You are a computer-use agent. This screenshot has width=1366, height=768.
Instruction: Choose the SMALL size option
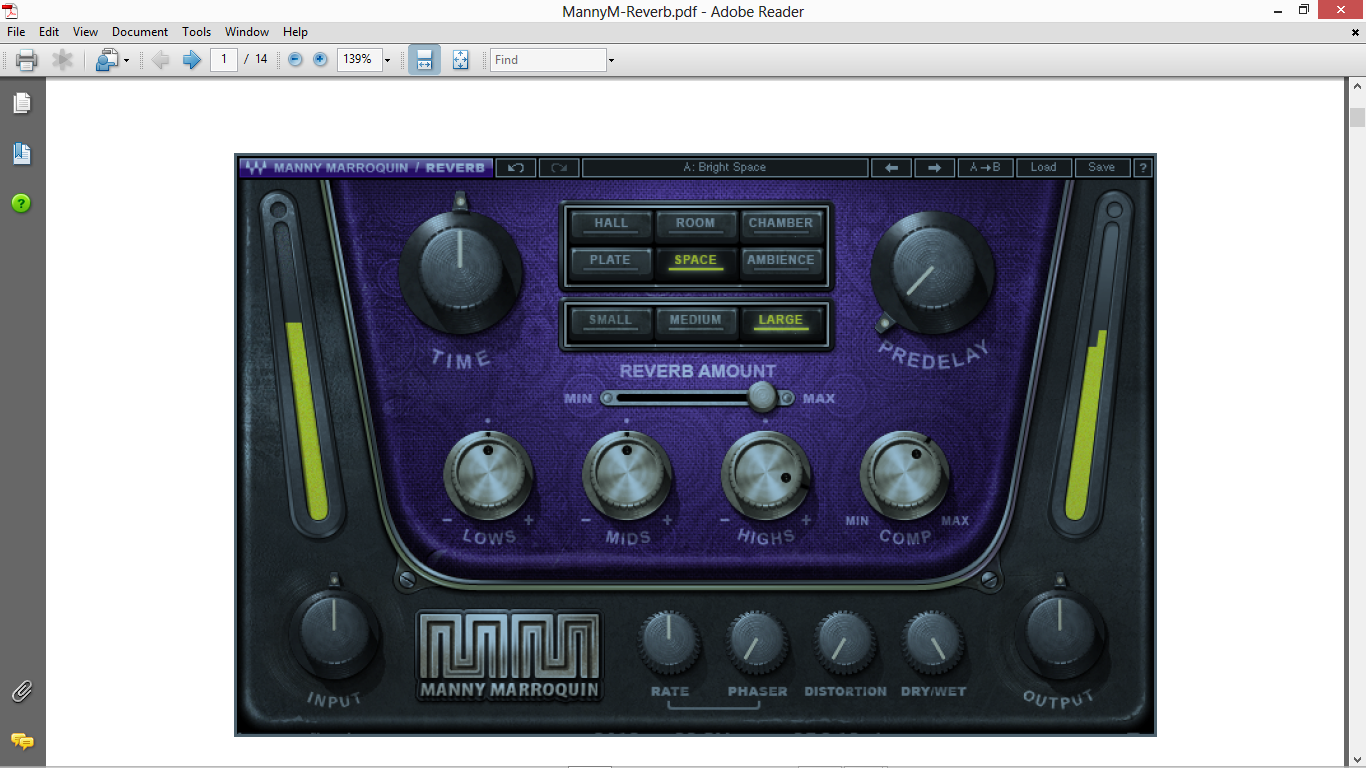[x=611, y=321]
